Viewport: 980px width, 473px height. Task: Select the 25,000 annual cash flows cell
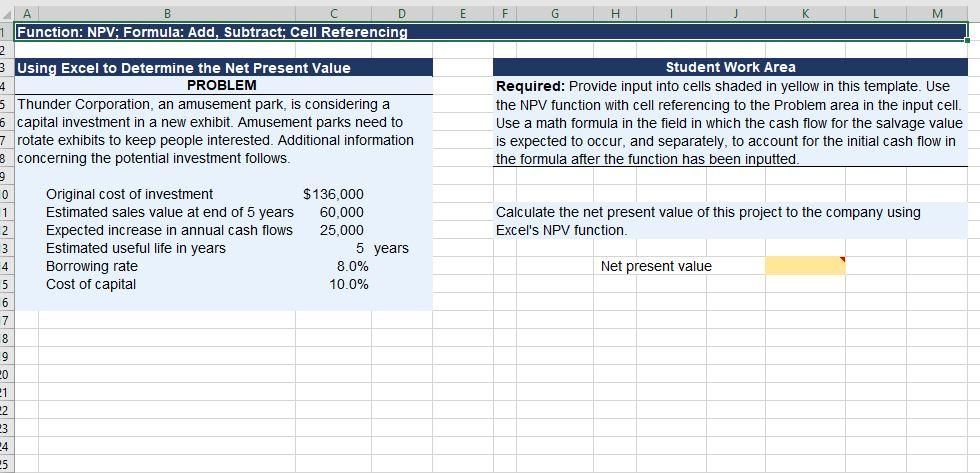coord(333,230)
